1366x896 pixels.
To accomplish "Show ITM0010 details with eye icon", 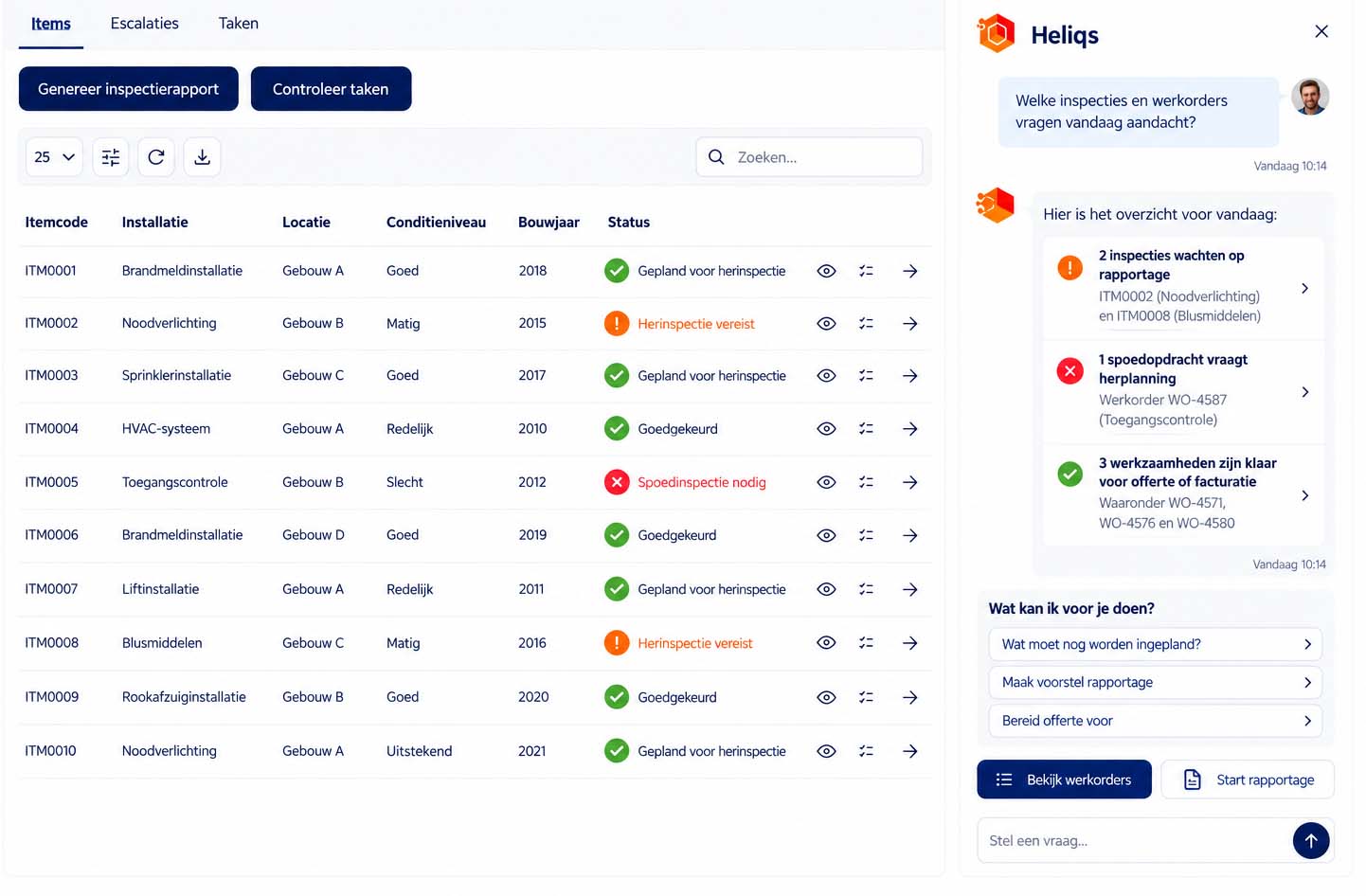I will click(x=826, y=751).
